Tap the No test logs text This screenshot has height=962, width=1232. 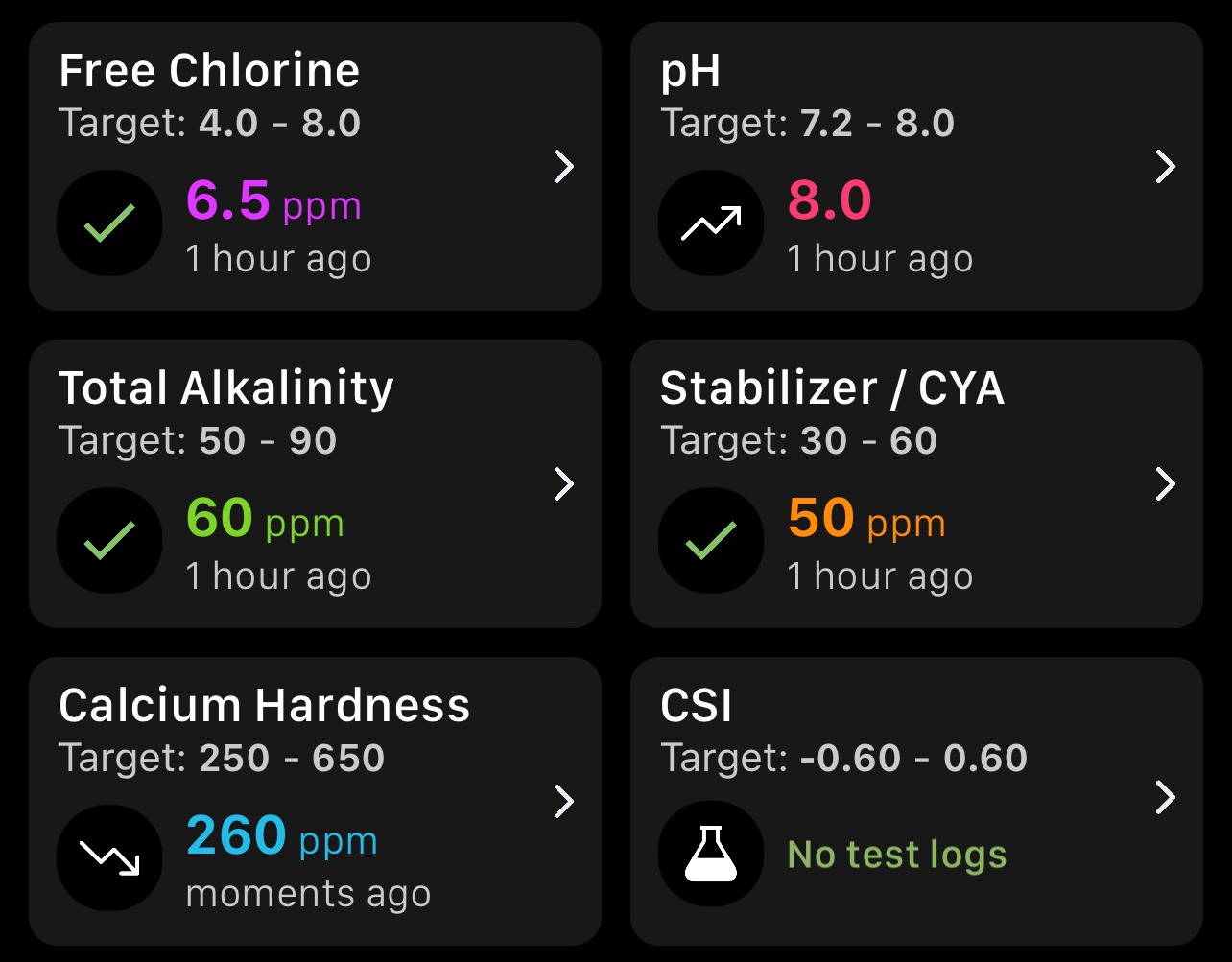(897, 854)
